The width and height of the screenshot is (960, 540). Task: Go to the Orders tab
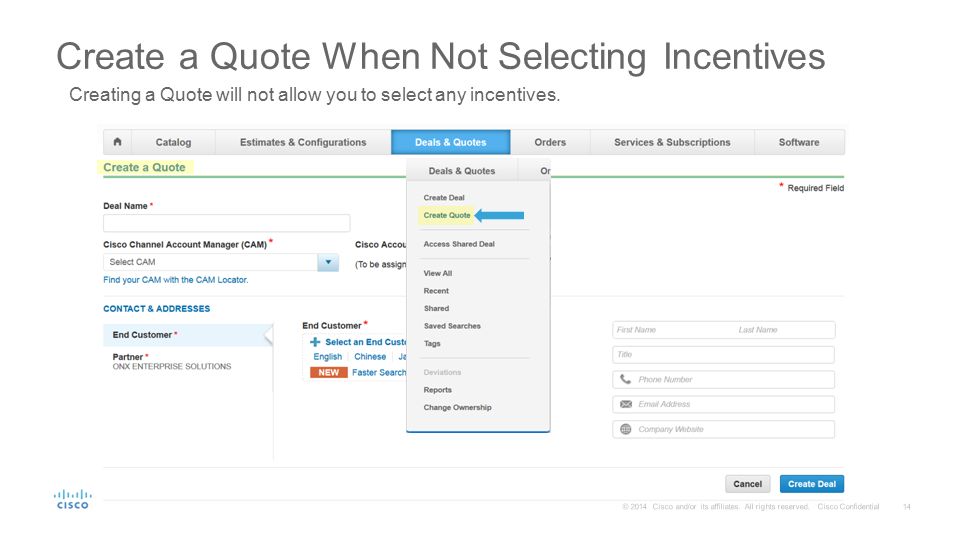[x=550, y=142]
